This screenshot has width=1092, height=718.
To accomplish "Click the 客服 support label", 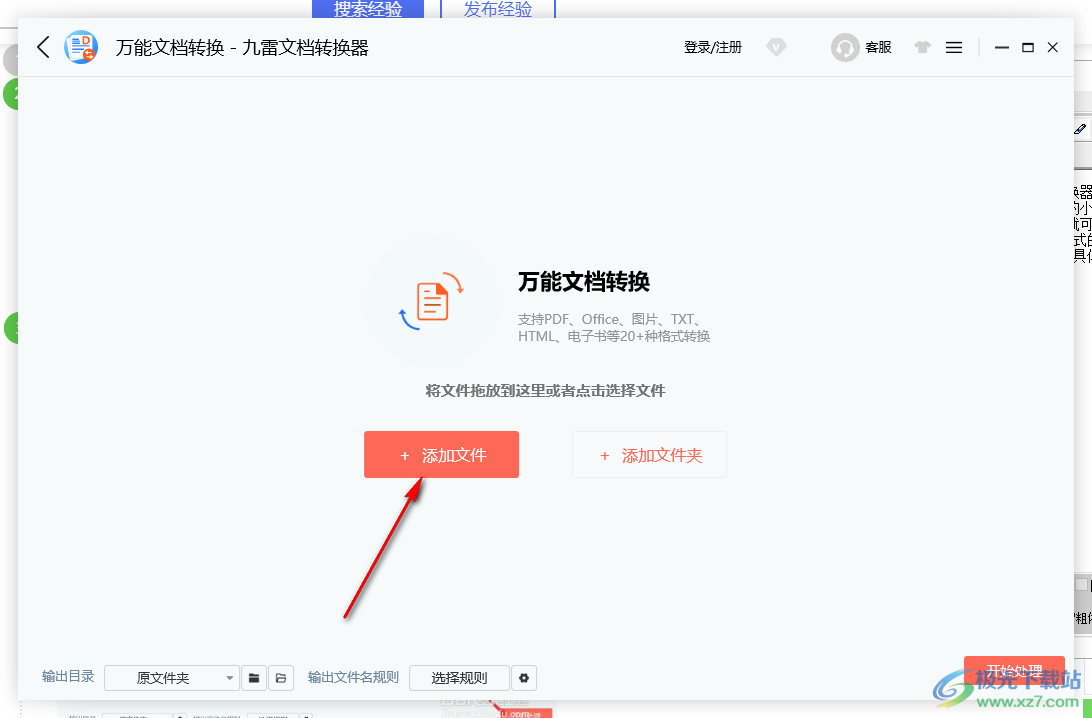I will [x=878, y=47].
